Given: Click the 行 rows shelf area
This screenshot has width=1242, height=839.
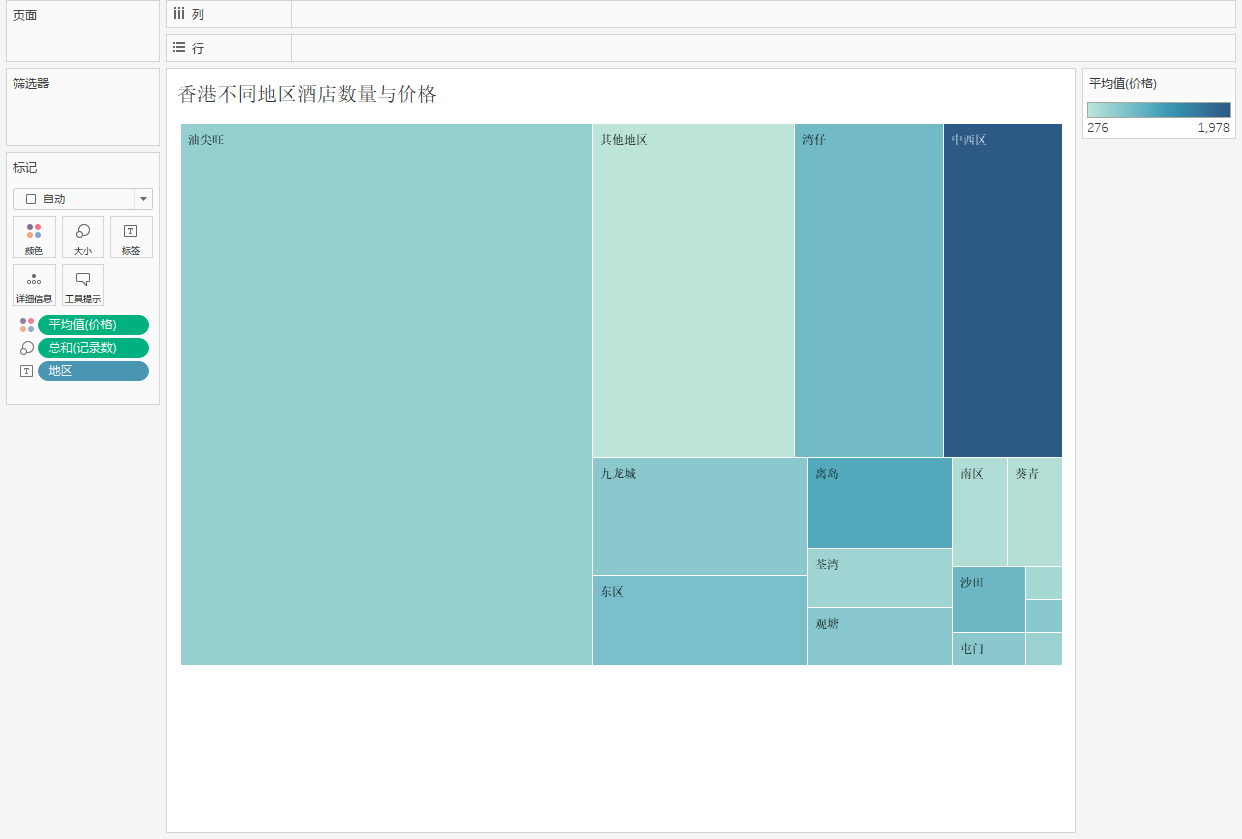Looking at the screenshot, I should [763, 48].
